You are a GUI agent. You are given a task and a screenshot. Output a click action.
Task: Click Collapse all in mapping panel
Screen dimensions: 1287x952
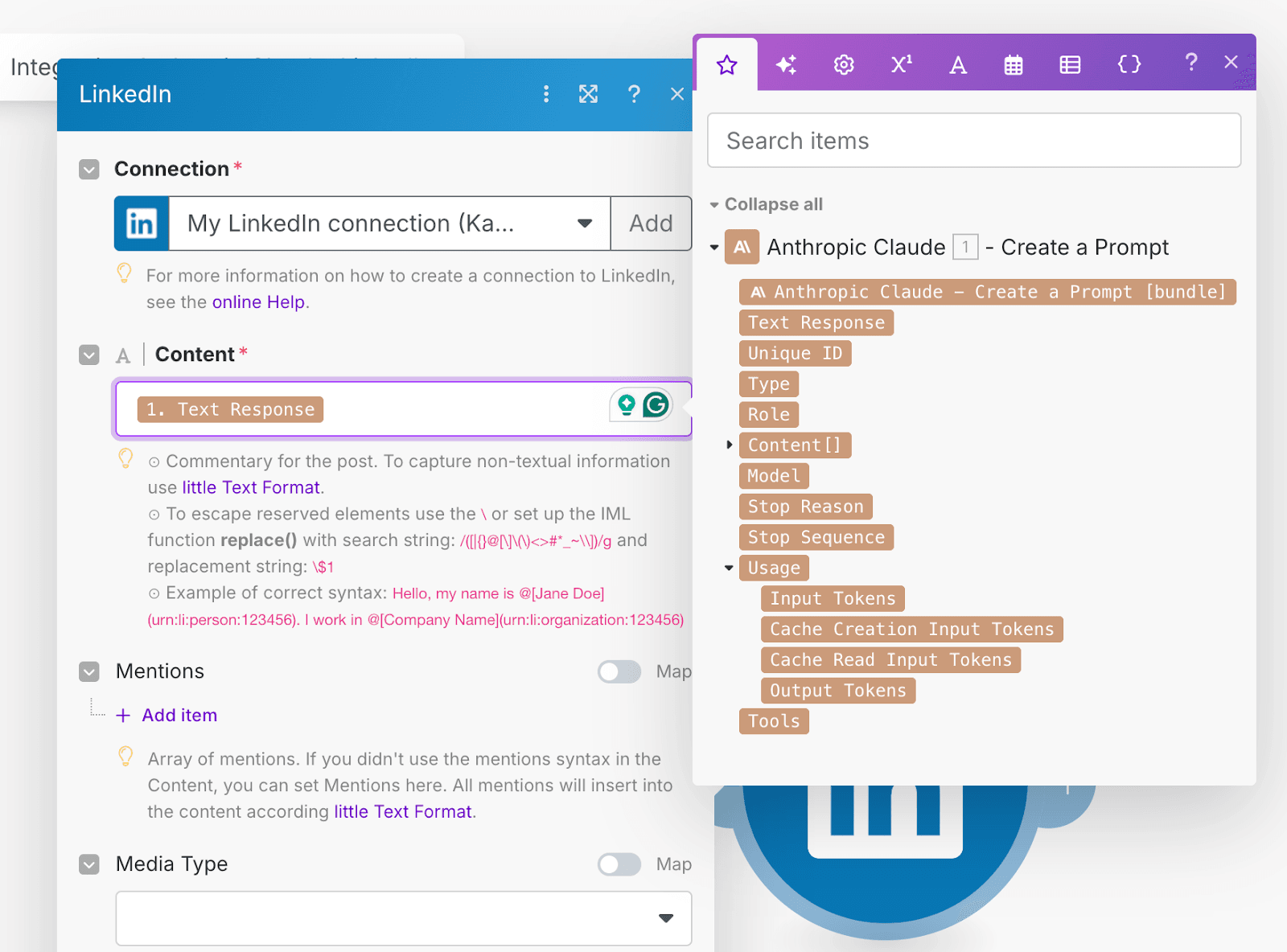pos(773,204)
